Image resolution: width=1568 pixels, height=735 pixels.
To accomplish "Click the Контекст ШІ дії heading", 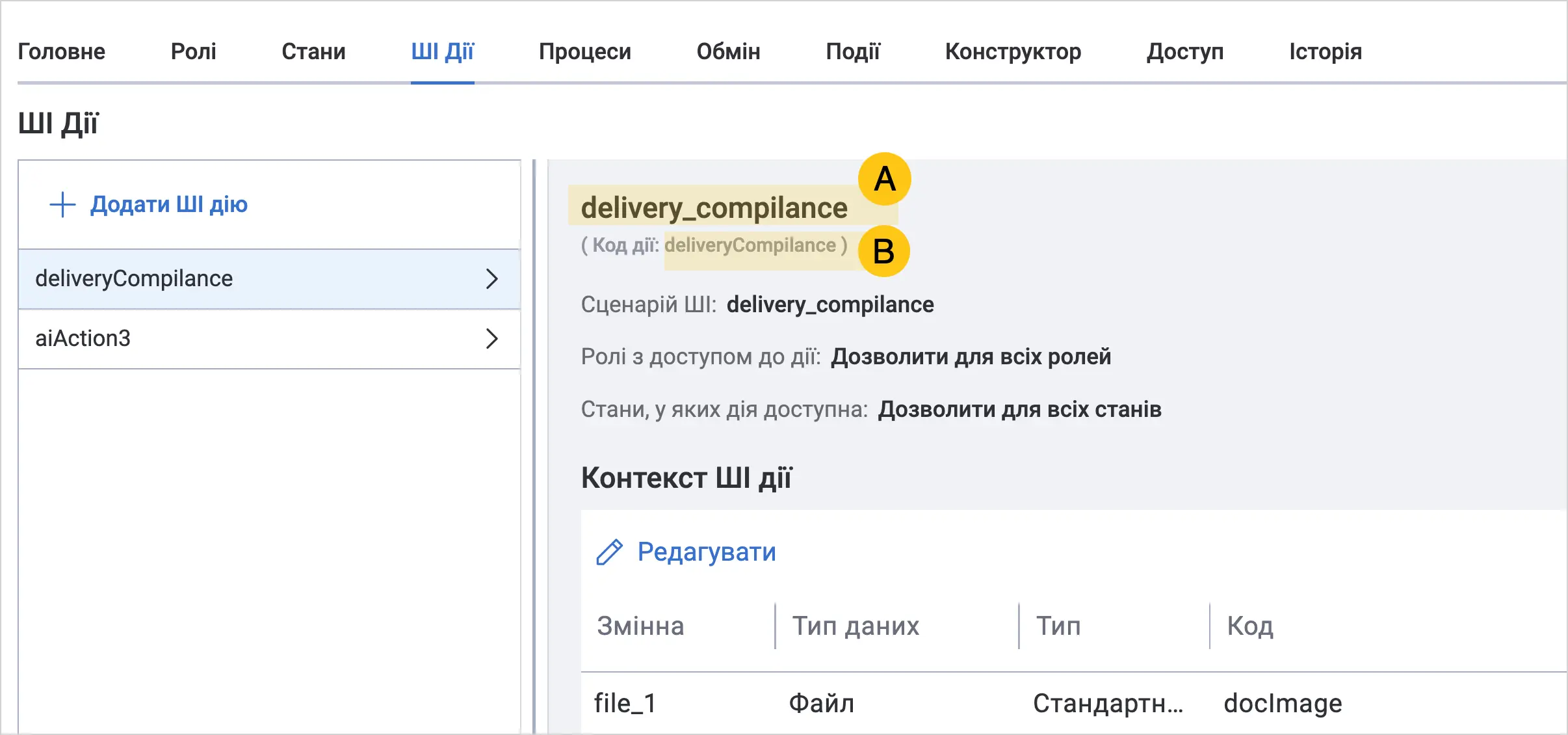I will point(686,478).
